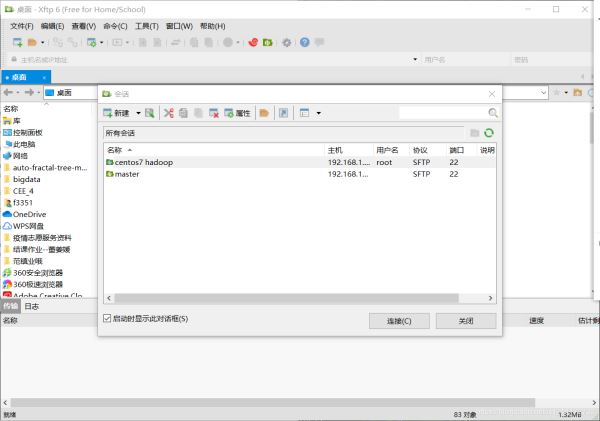Click the cut scissors icon in session dialog

168,113
